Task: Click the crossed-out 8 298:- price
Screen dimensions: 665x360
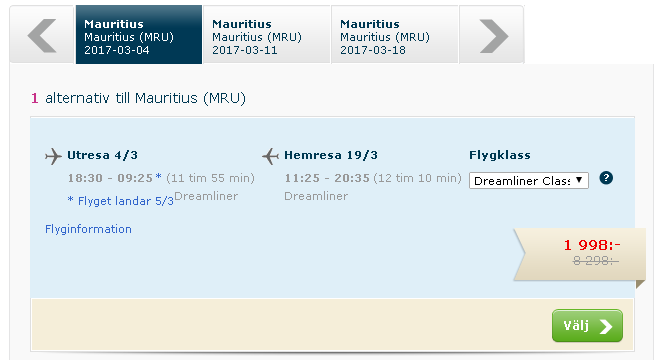Action: [x=595, y=260]
